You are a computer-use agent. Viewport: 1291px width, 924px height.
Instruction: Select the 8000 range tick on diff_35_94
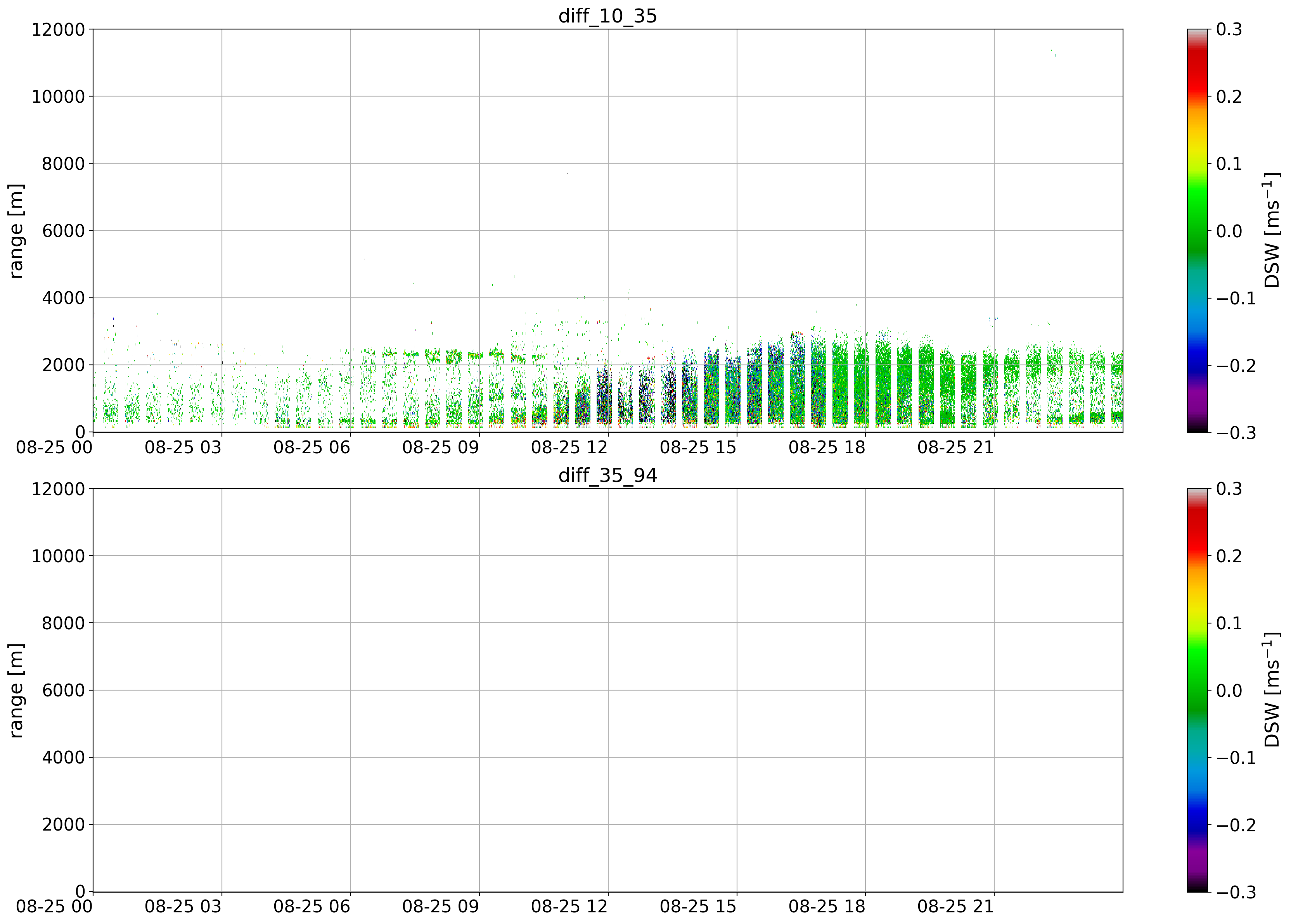point(63,623)
